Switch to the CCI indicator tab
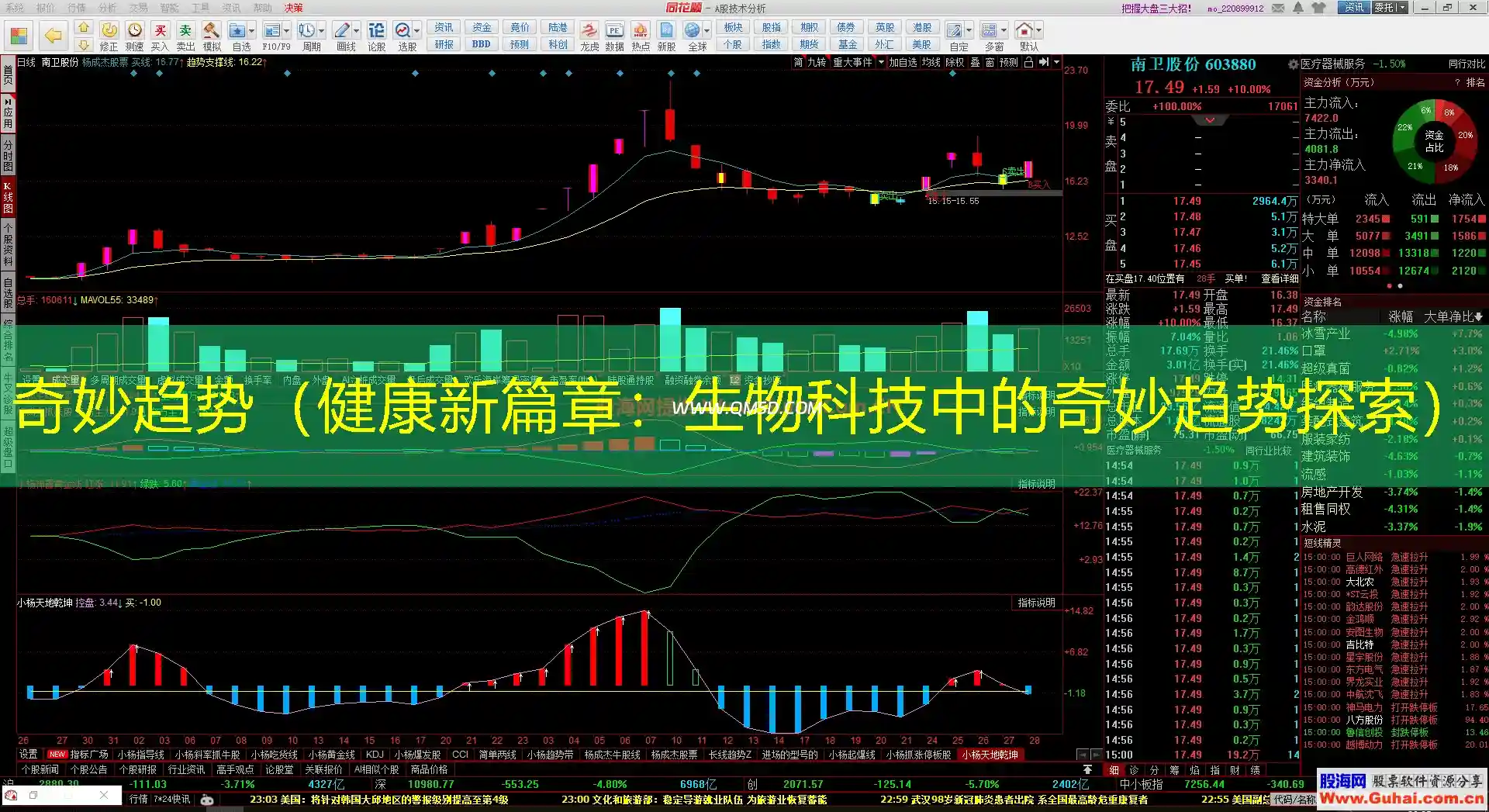Viewport: 1489px width, 812px height. point(460,755)
